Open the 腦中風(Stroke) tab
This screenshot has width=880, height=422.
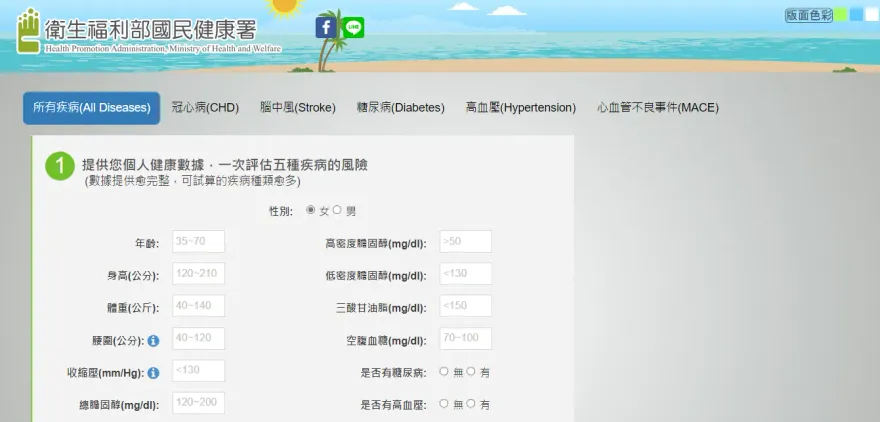297,108
